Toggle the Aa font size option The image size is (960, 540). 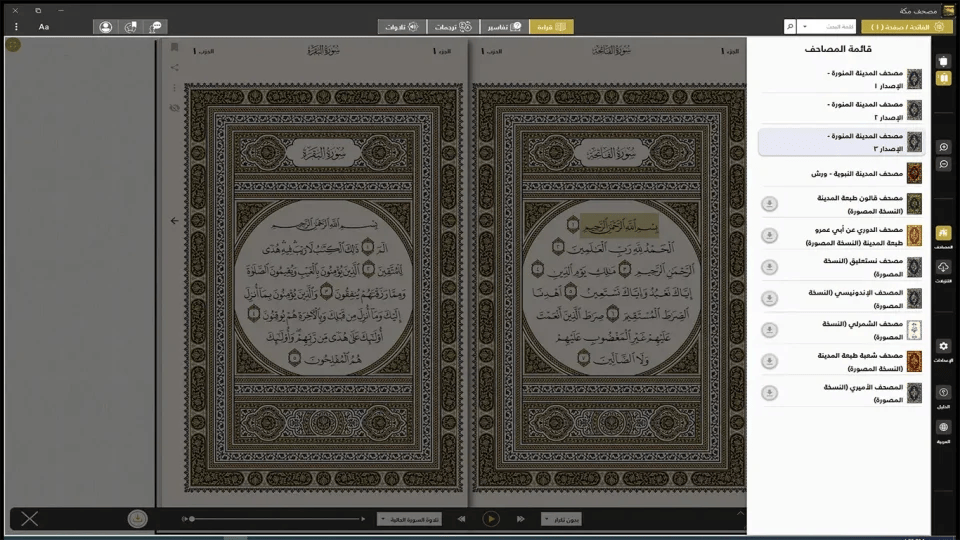(x=44, y=27)
